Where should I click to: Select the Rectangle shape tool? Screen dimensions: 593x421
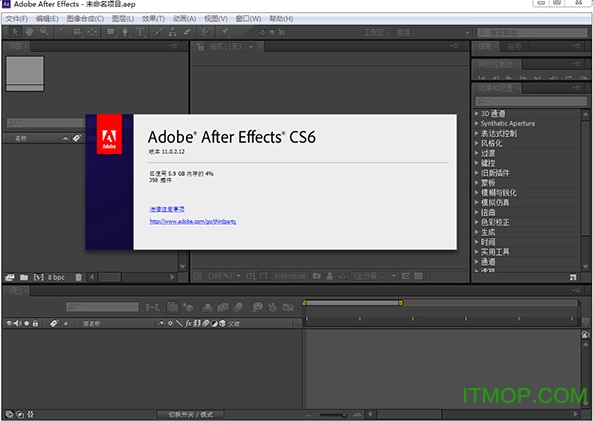111,32
